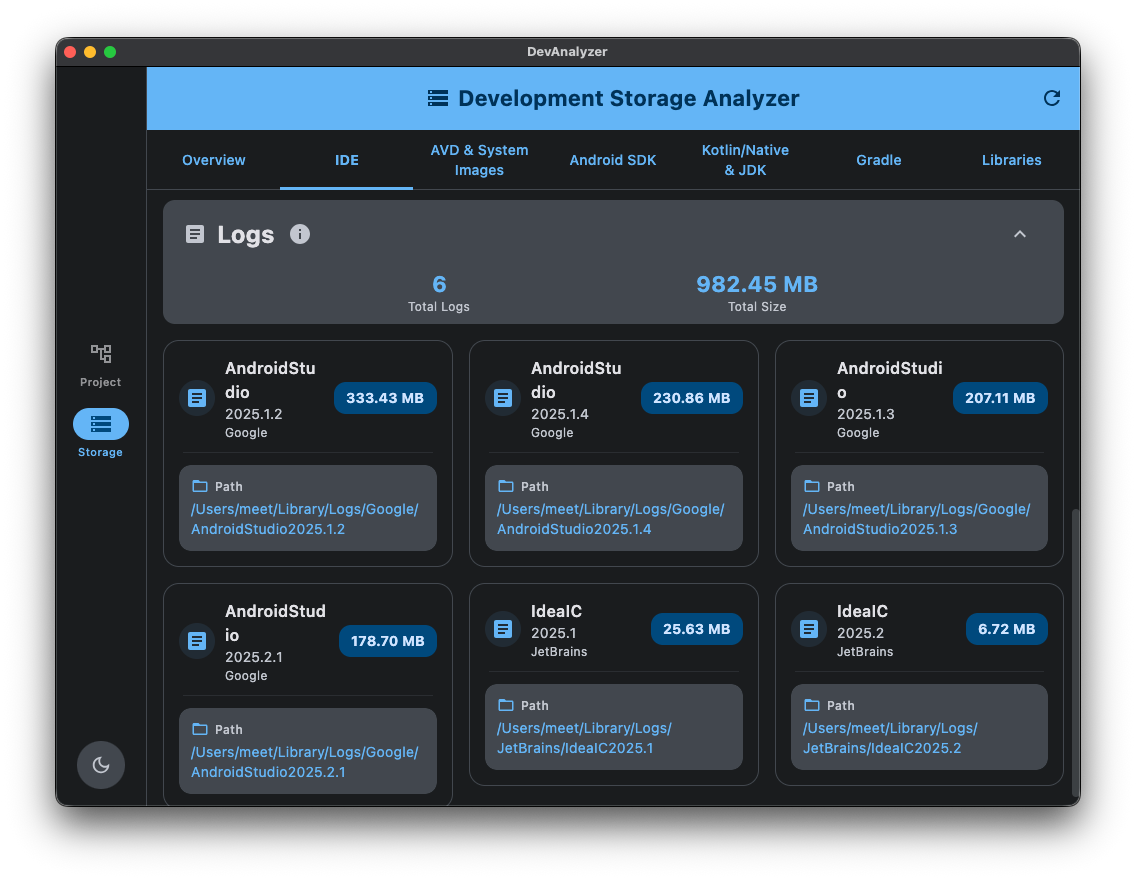Open the Kotlin/Native & JDK tab

click(746, 160)
